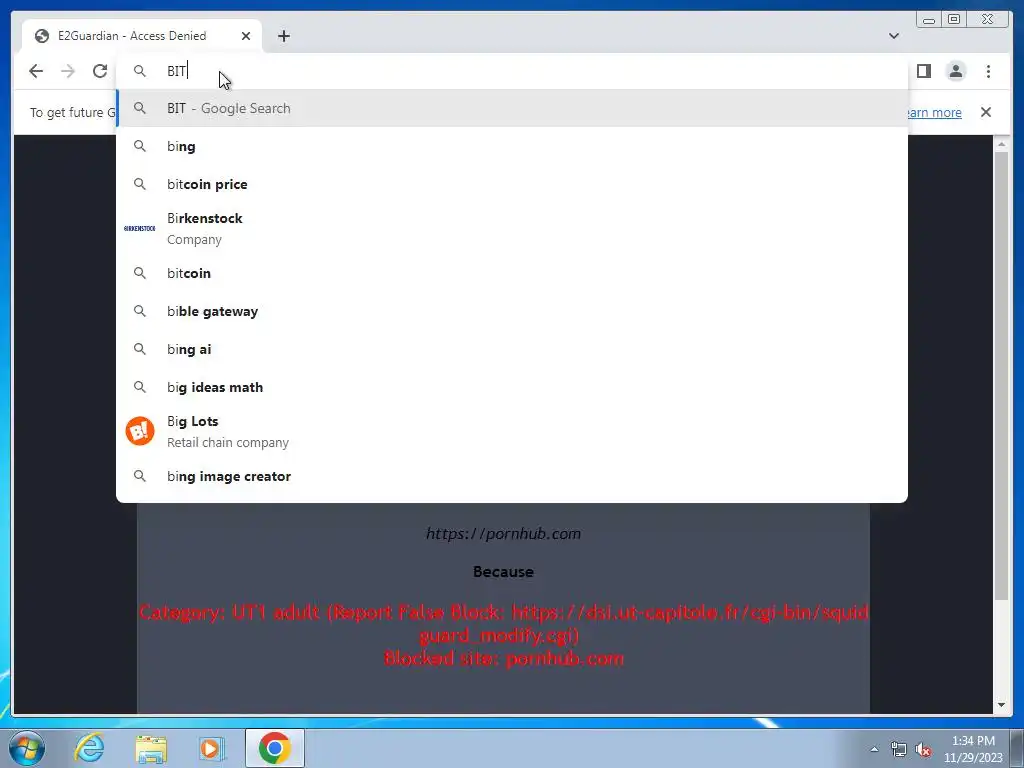The image size is (1024, 768).
Task: Click the network tray icon
Action: (899, 749)
